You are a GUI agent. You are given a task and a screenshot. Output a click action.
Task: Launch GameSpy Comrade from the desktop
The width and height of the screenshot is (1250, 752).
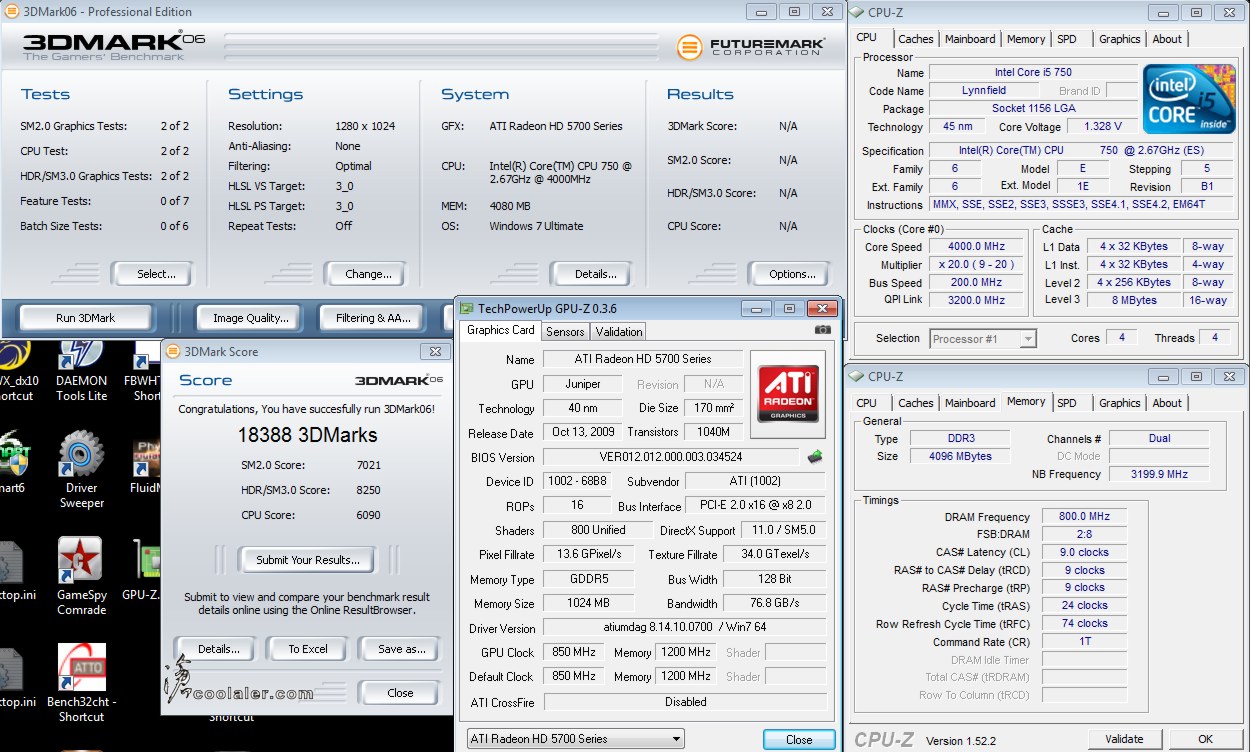point(81,575)
